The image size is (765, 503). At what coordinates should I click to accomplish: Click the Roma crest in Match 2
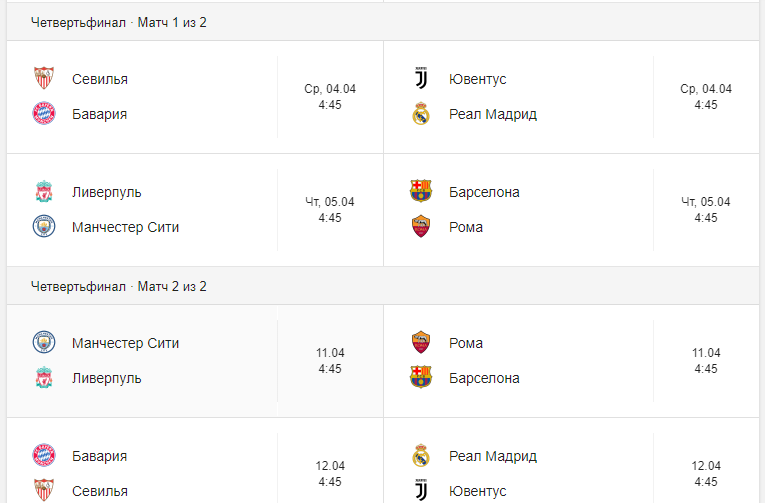click(x=420, y=343)
